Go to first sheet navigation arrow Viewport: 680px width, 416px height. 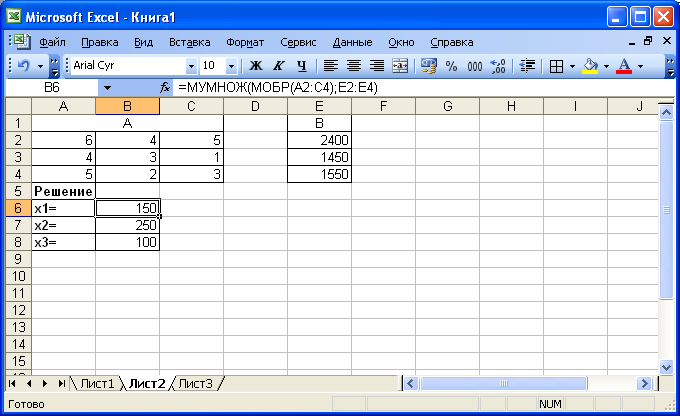(12, 383)
